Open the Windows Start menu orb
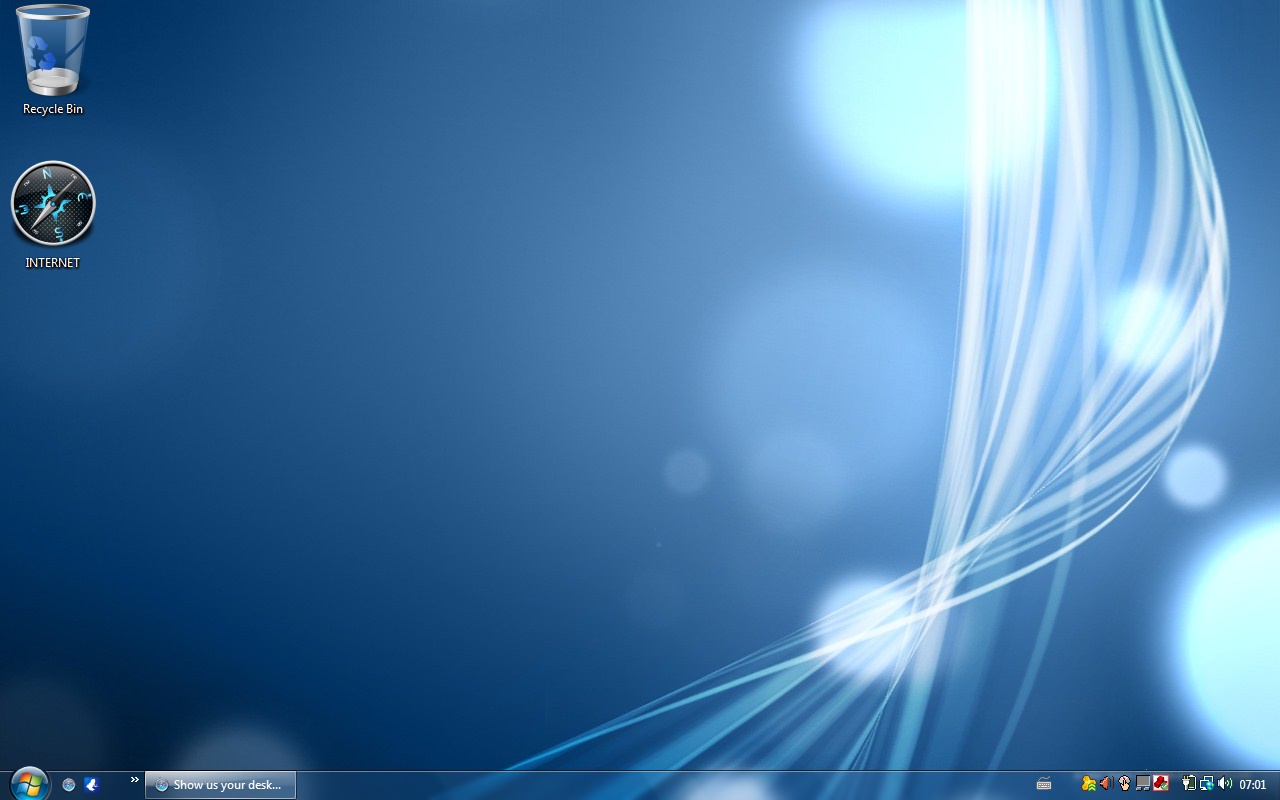The height and width of the screenshot is (800, 1280). pyautogui.click(x=29, y=784)
